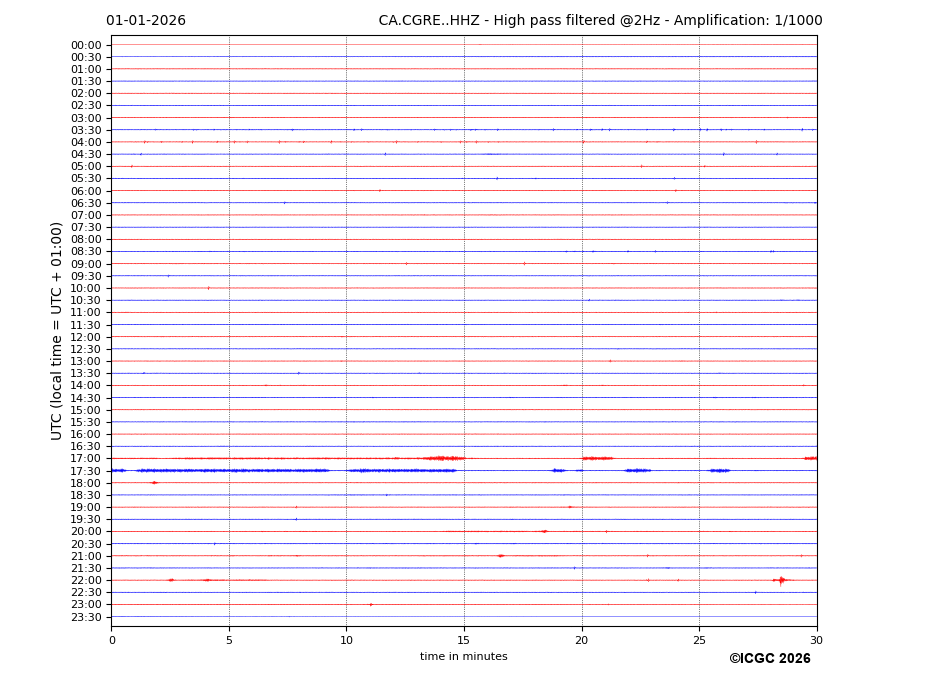
Task: Select the 23:30 row time label
Action: (x=85, y=617)
